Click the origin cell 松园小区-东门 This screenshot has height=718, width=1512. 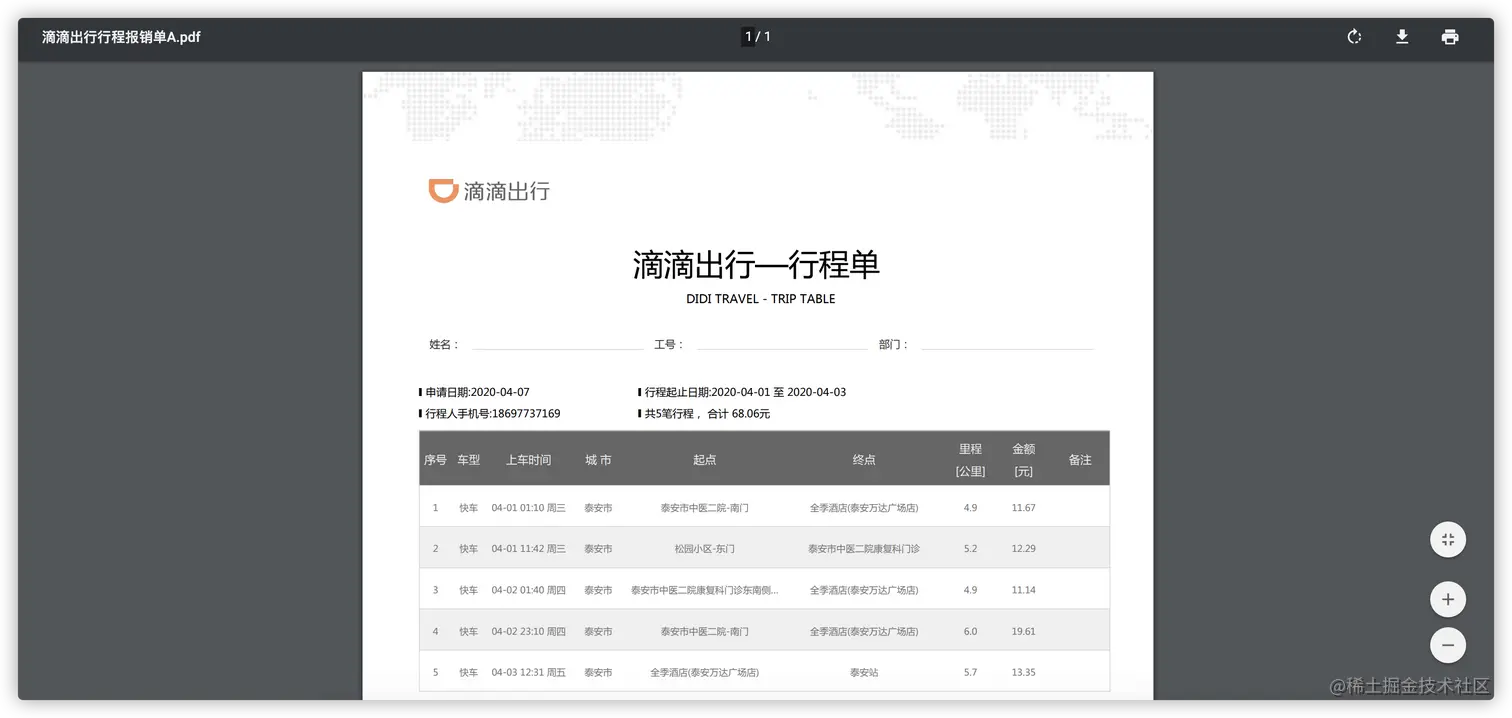pos(704,549)
